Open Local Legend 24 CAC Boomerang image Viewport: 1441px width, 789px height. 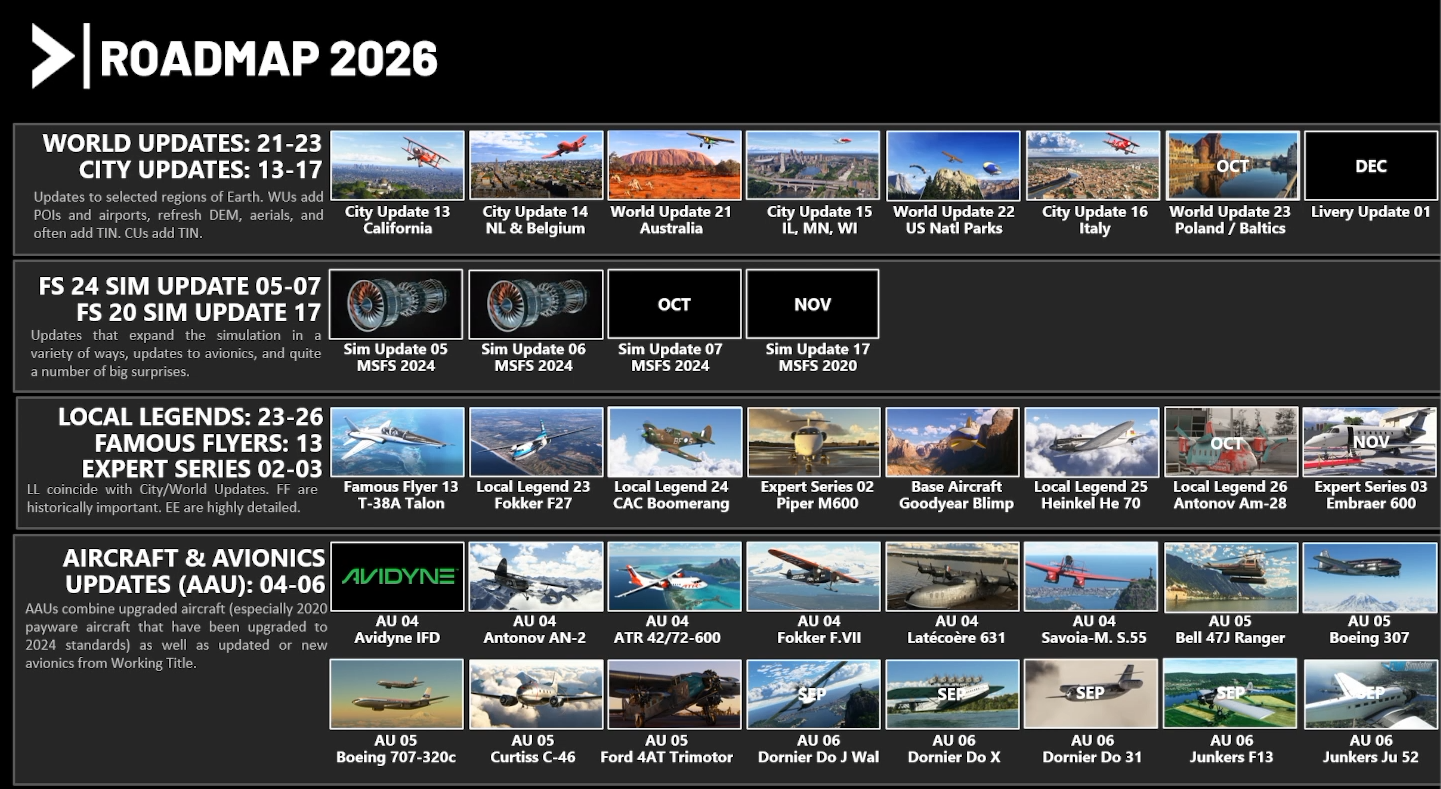(674, 442)
